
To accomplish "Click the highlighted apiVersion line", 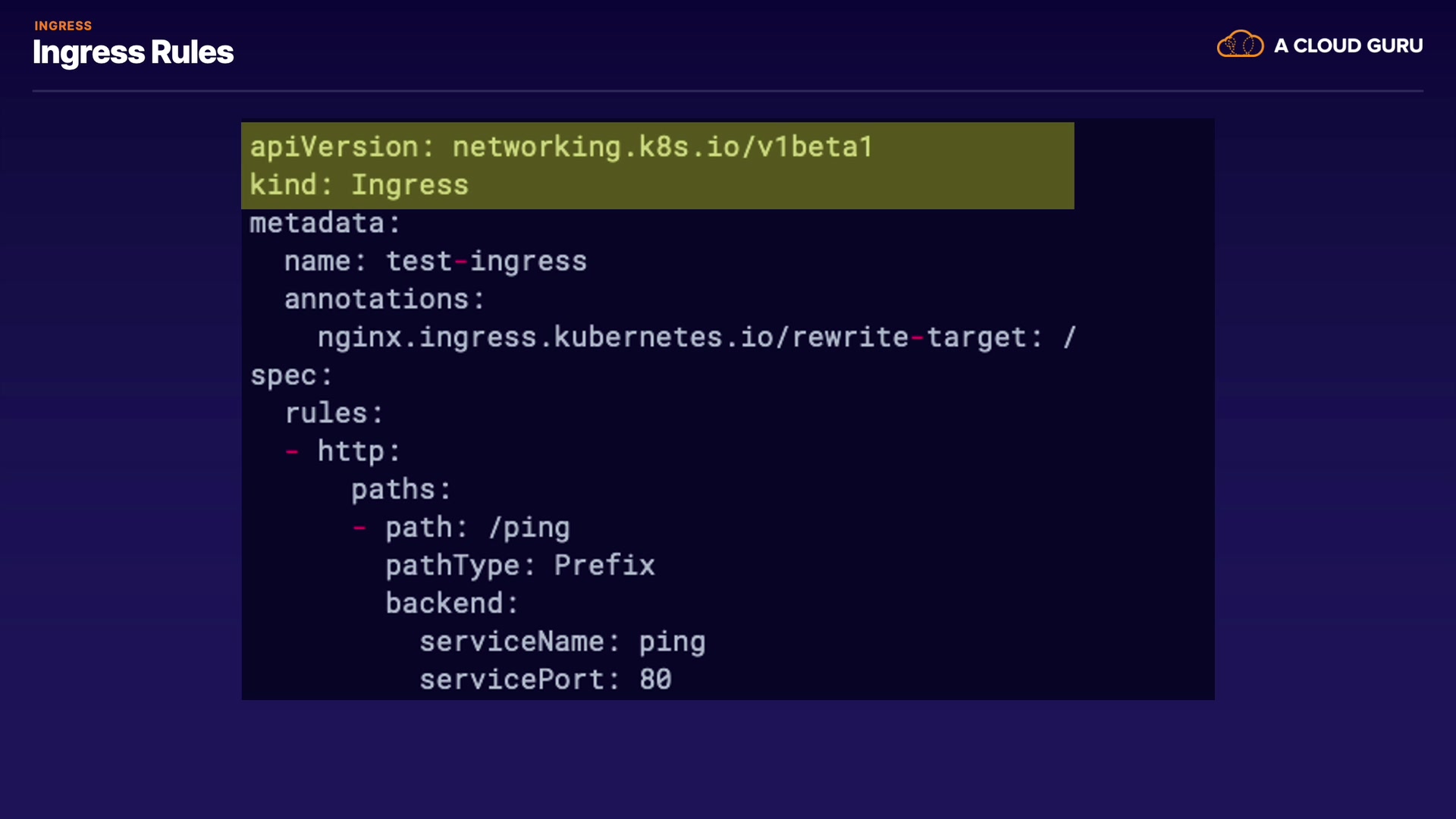I will [561, 147].
